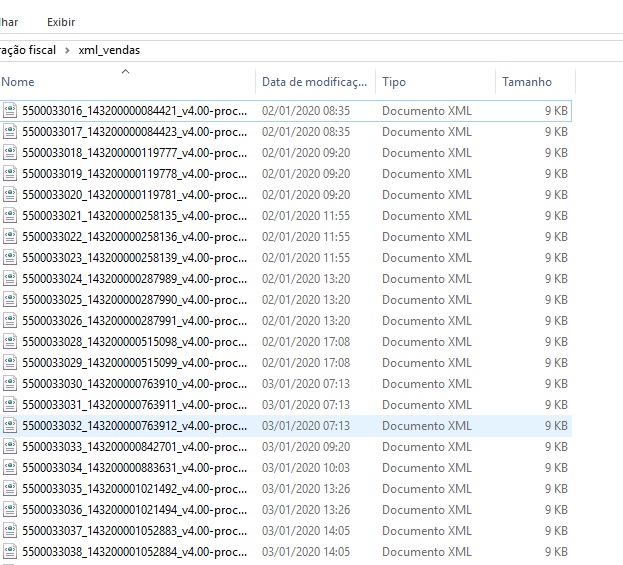Image resolution: width=623 pixels, height=565 pixels.
Task: Select file name 5500033028_143200000515098_v4.00-proc...
Action: (134, 342)
